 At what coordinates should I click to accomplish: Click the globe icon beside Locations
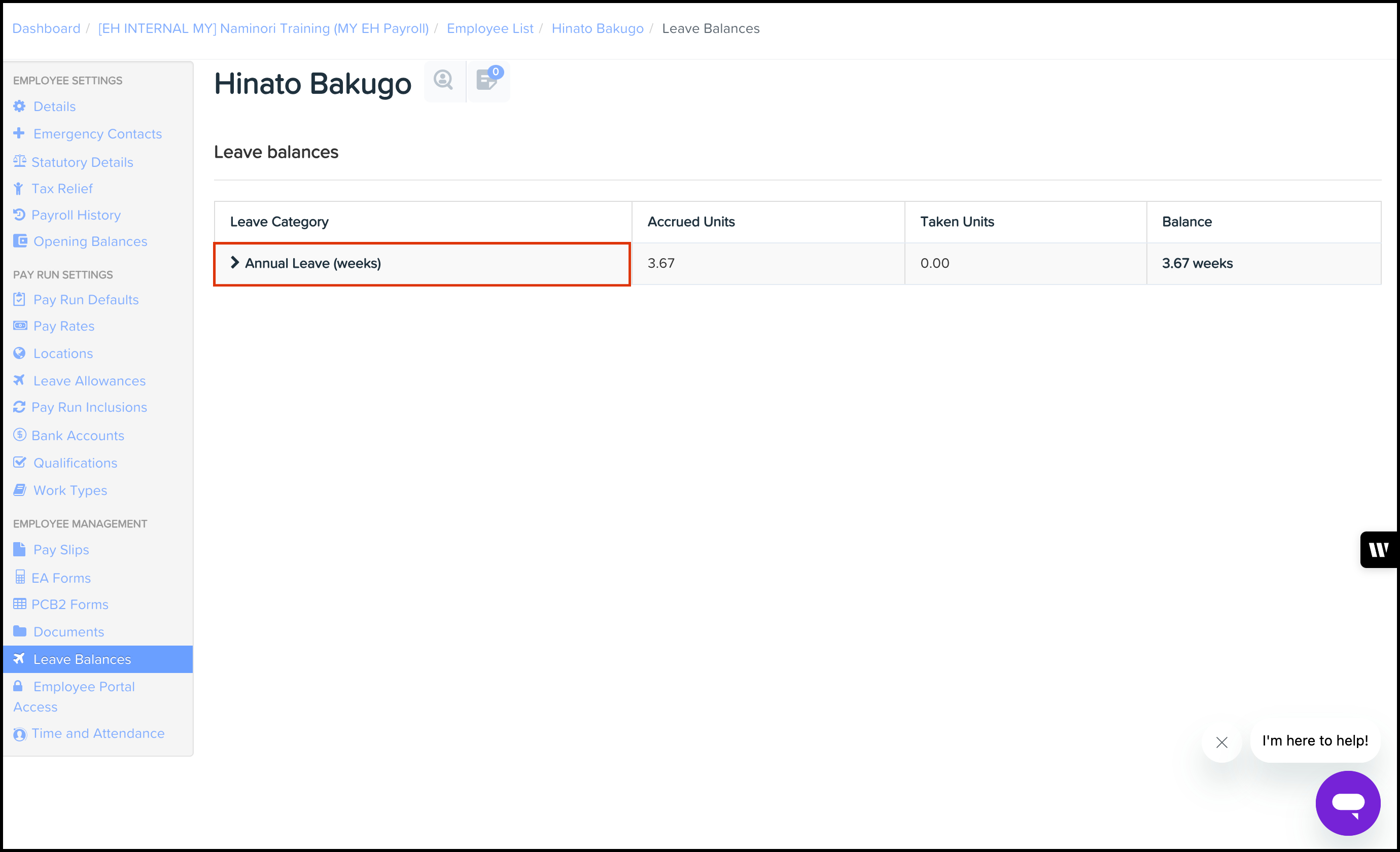click(19, 353)
